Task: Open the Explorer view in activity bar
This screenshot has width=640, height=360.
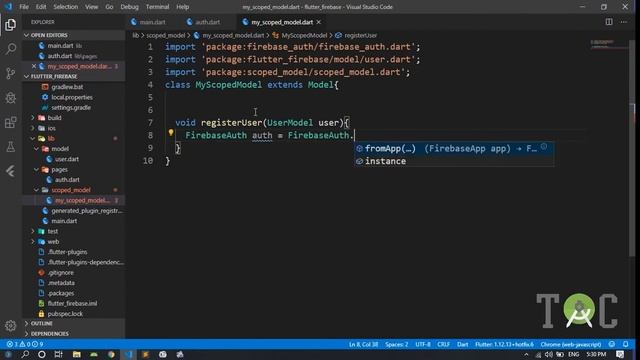Action: [11, 25]
